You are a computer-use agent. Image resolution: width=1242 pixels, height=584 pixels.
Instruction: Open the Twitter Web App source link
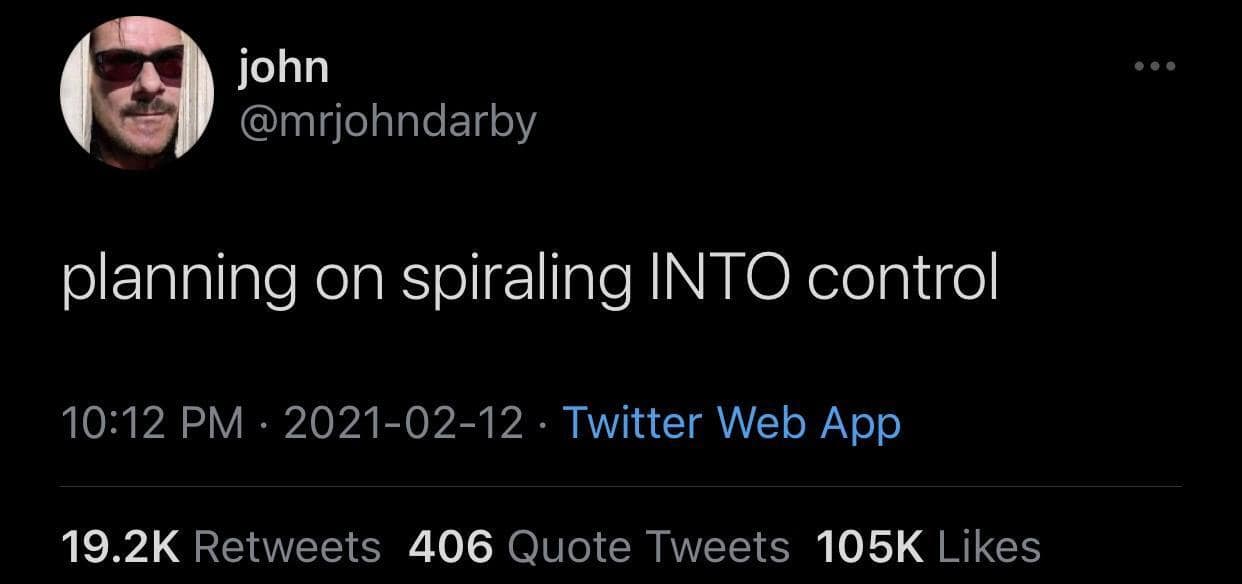[x=731, y=423]
